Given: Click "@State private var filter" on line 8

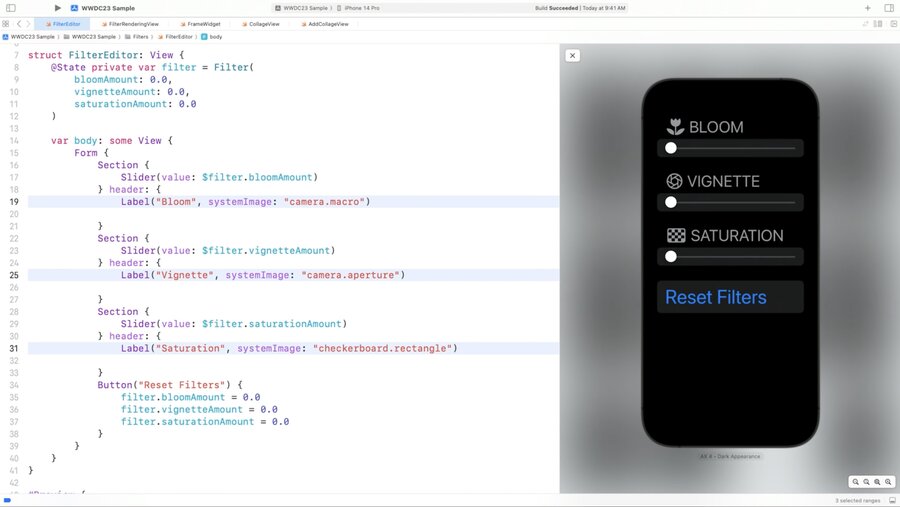Looking at the screenshot, I should 123,67.
